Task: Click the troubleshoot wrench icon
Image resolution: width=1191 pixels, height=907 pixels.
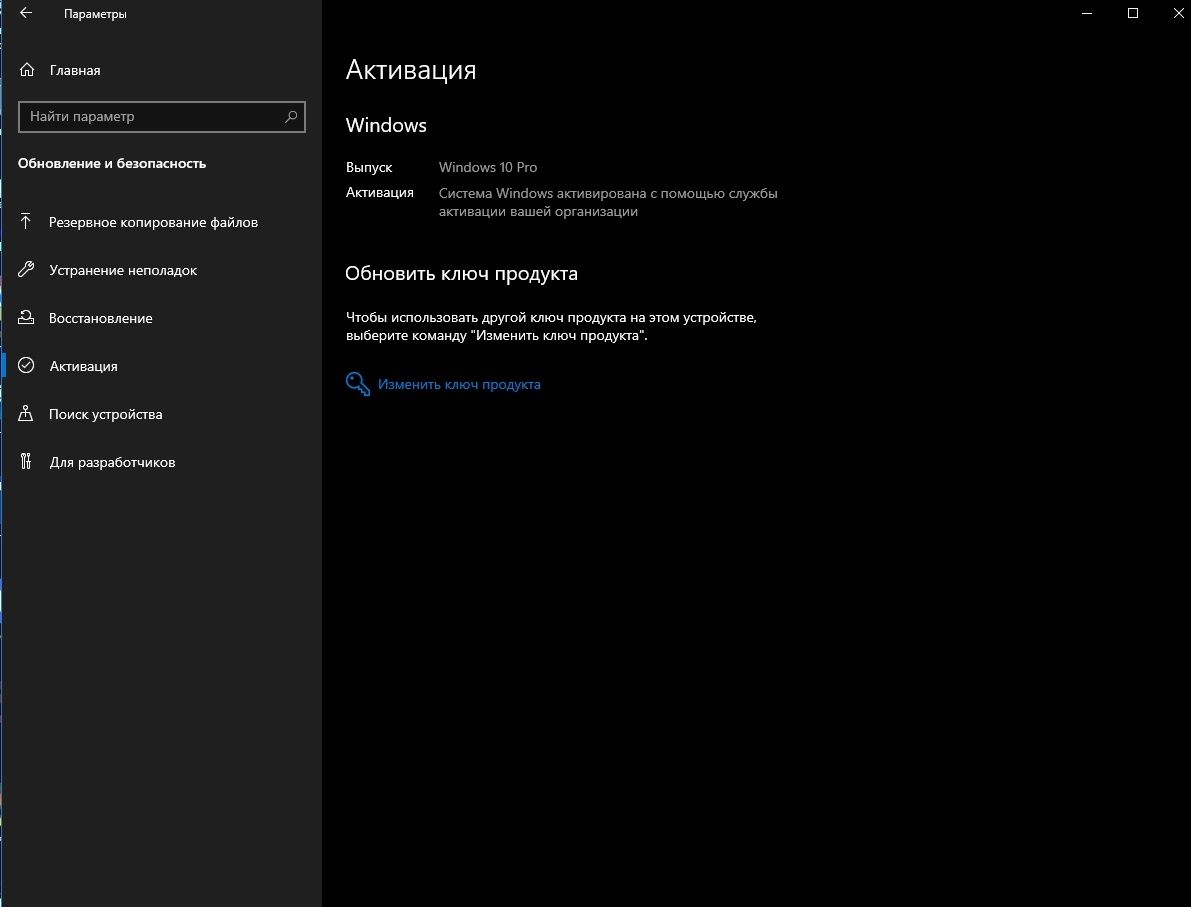Action: 26,270
